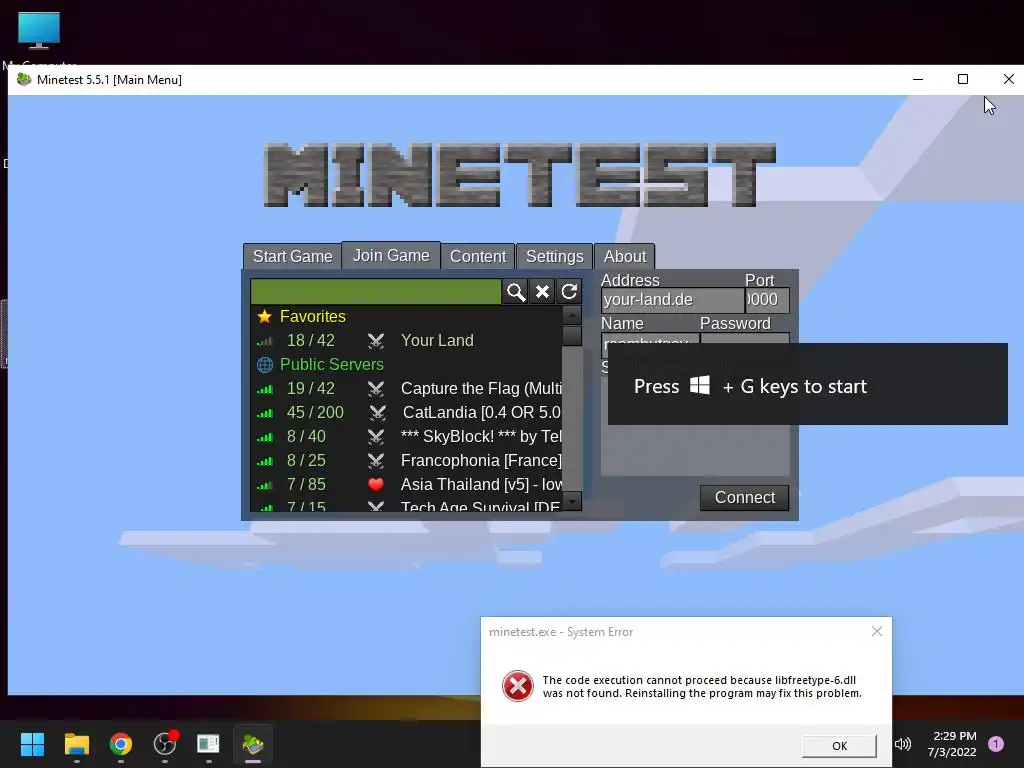Open File Explorer from taskbar
The width and height of the screenshot is (1024, 768).
point(76,744)
